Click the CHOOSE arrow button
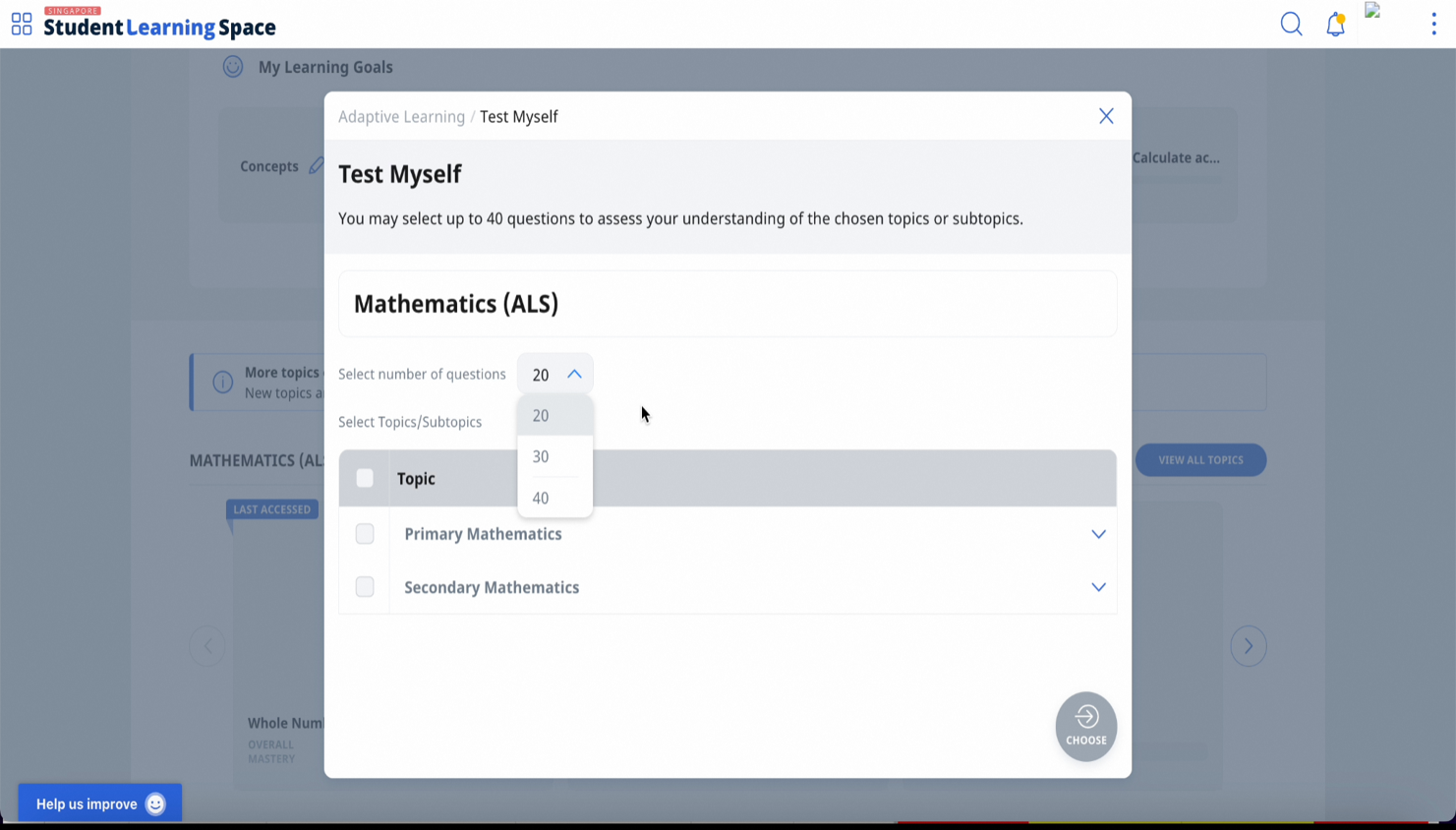 (1085, 726)
